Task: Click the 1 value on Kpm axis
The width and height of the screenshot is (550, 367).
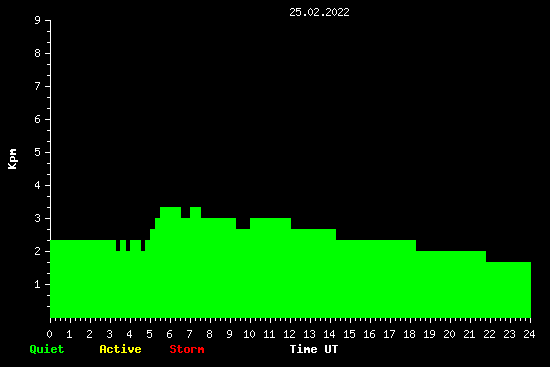Action: [x=38, y=284]
